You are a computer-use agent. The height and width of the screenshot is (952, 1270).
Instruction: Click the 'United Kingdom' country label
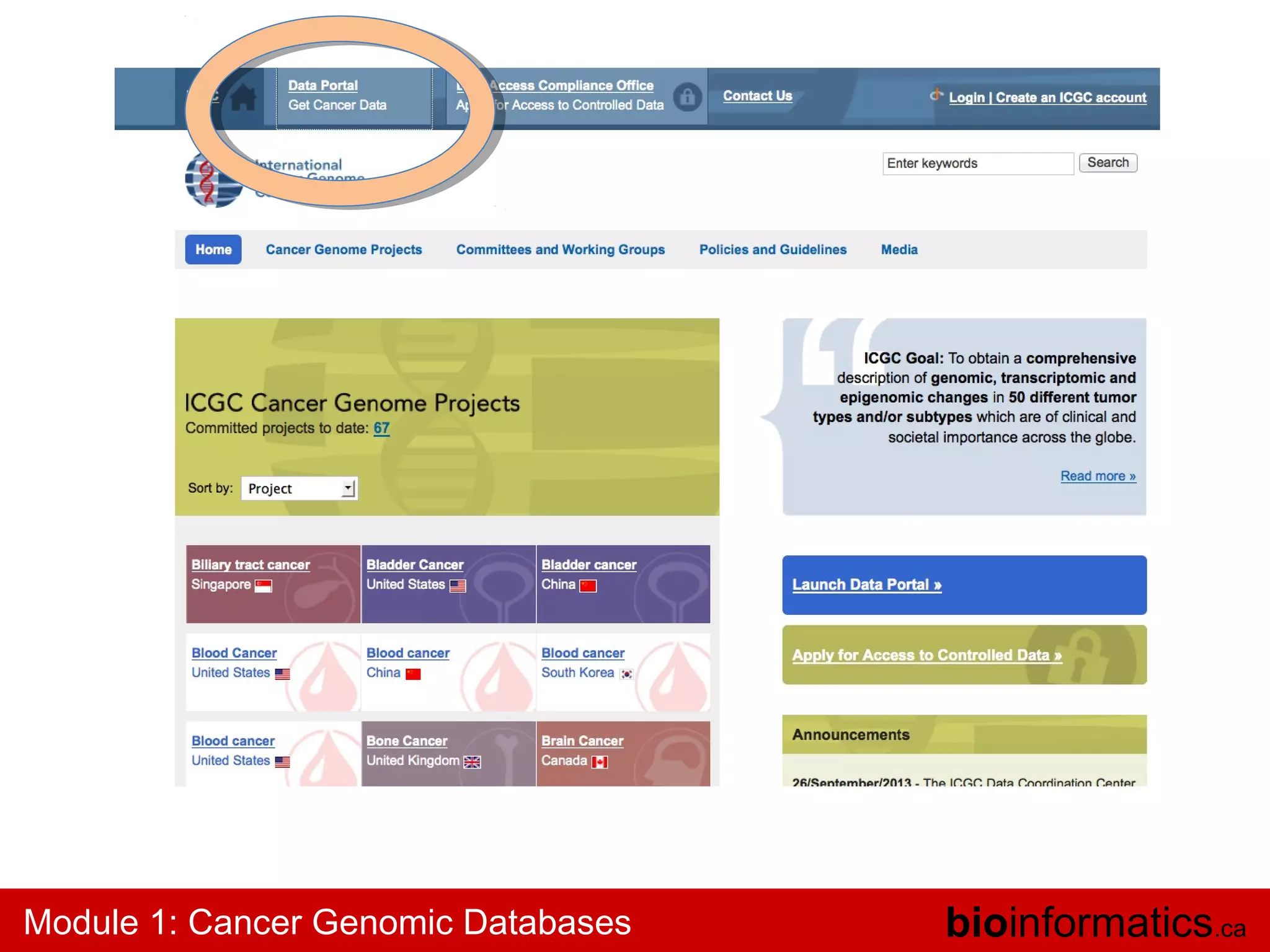(x=413, y=761)
